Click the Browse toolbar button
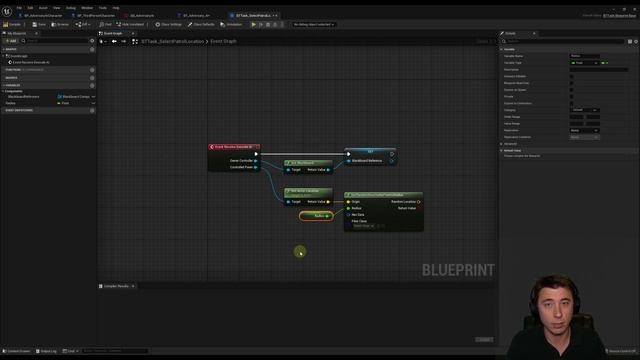 [x=60, y=24]
